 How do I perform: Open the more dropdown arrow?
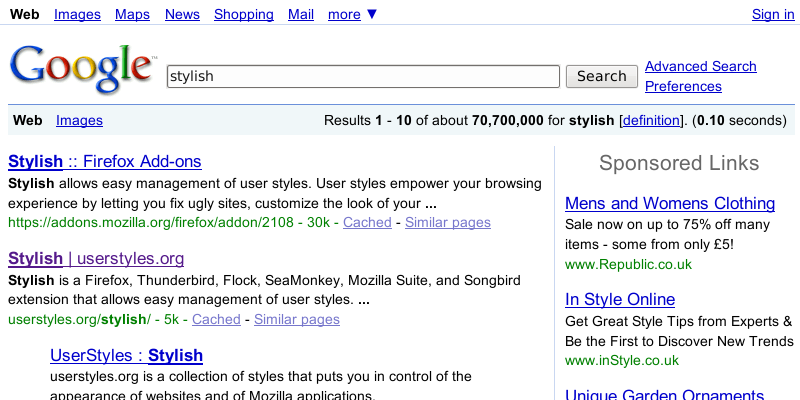pos(372,14)
